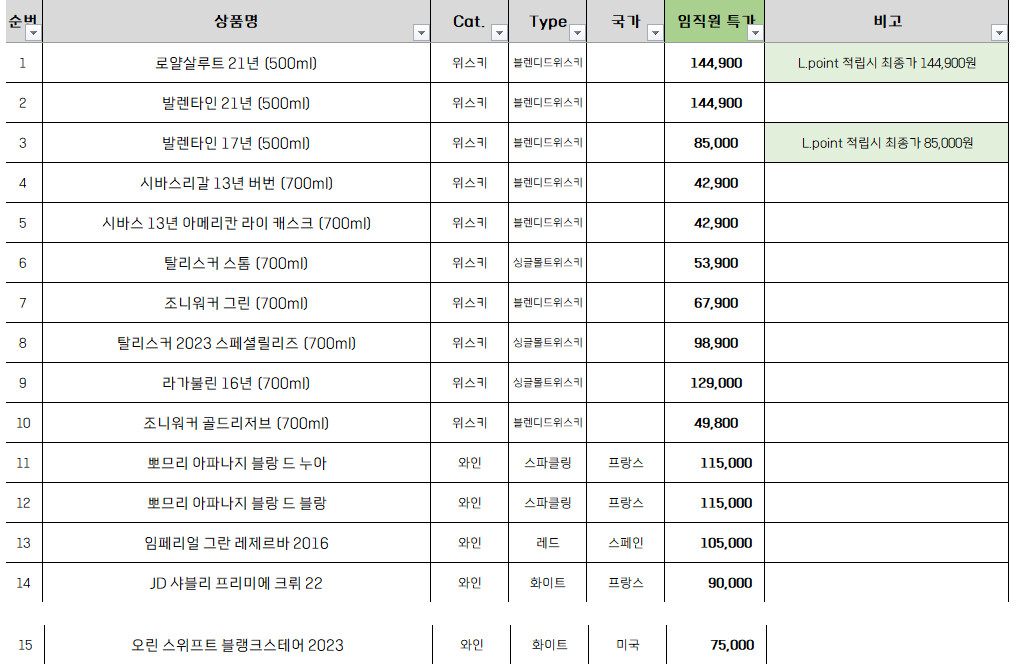Image resolution: width=1030 pixels, height=664 pixels.
Task: Click country cell 스페인
Action: (x=625, y=543)
